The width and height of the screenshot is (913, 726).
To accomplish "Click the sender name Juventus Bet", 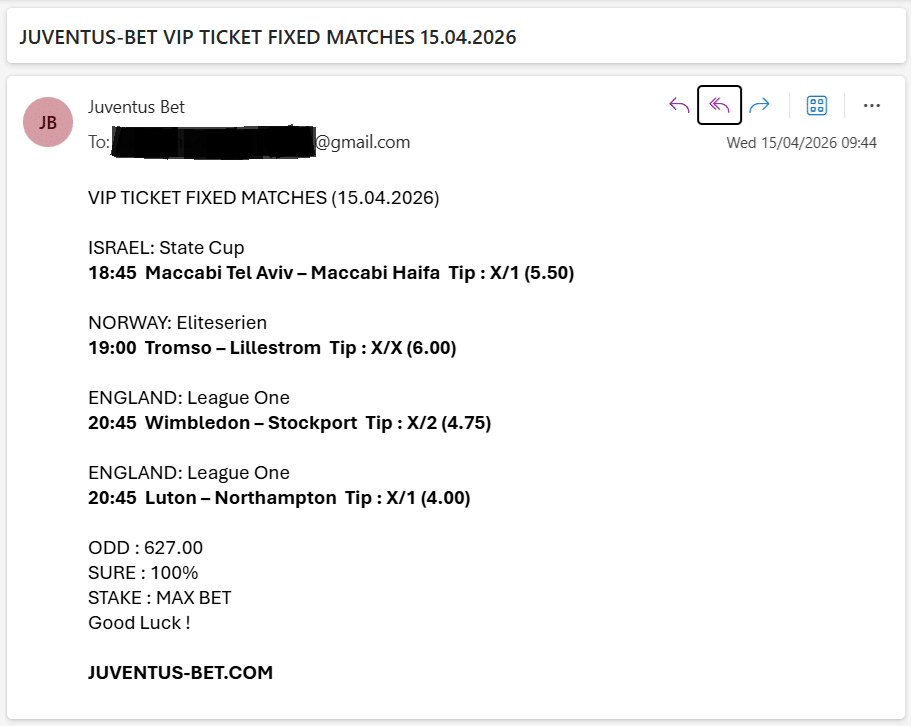I will tap(136, 107).
